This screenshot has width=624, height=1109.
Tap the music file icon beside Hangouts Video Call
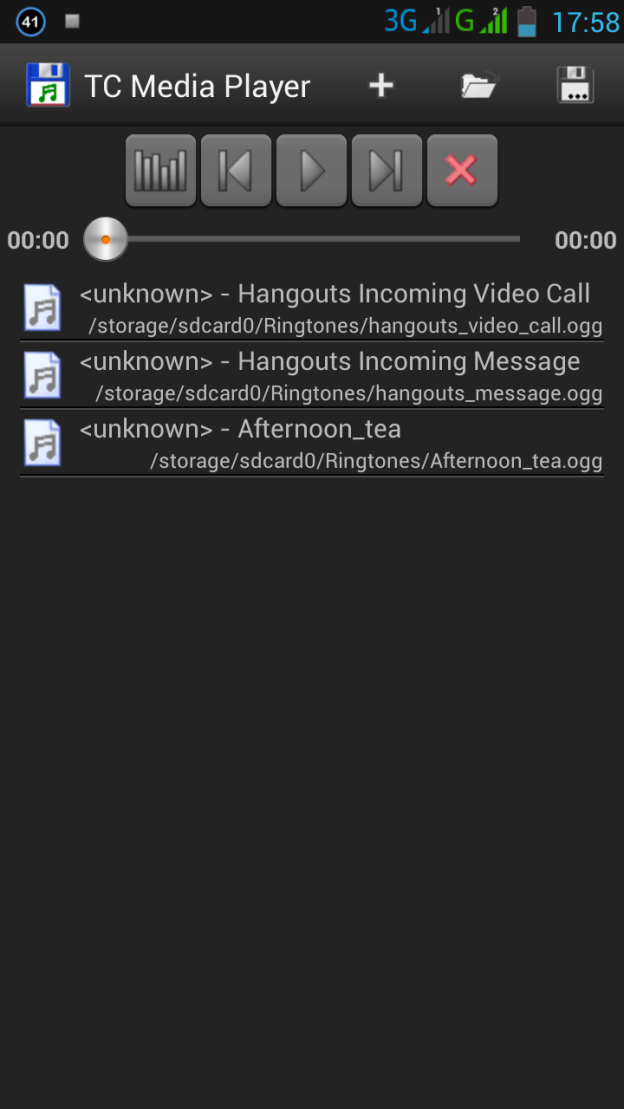(42, 308)
